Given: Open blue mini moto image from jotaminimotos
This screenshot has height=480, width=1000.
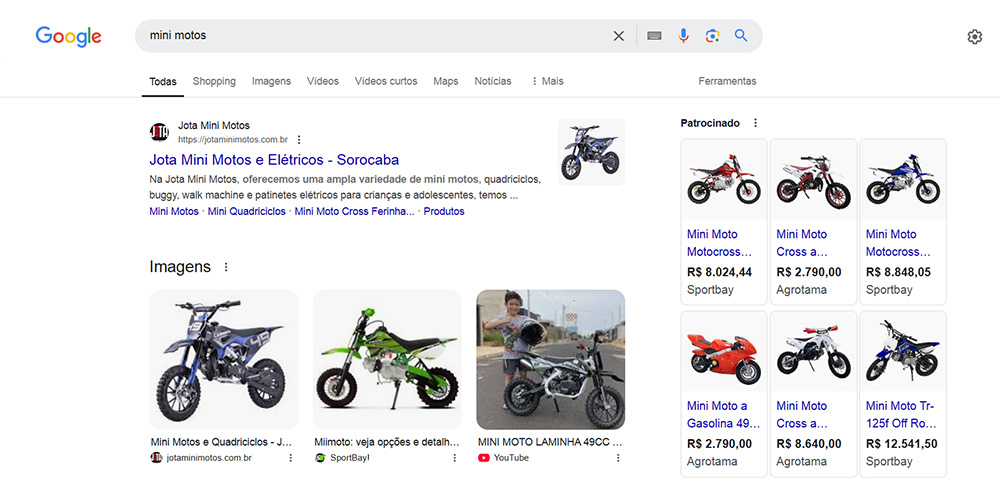Looking at the screenshot, I should (x=224, y=360).
